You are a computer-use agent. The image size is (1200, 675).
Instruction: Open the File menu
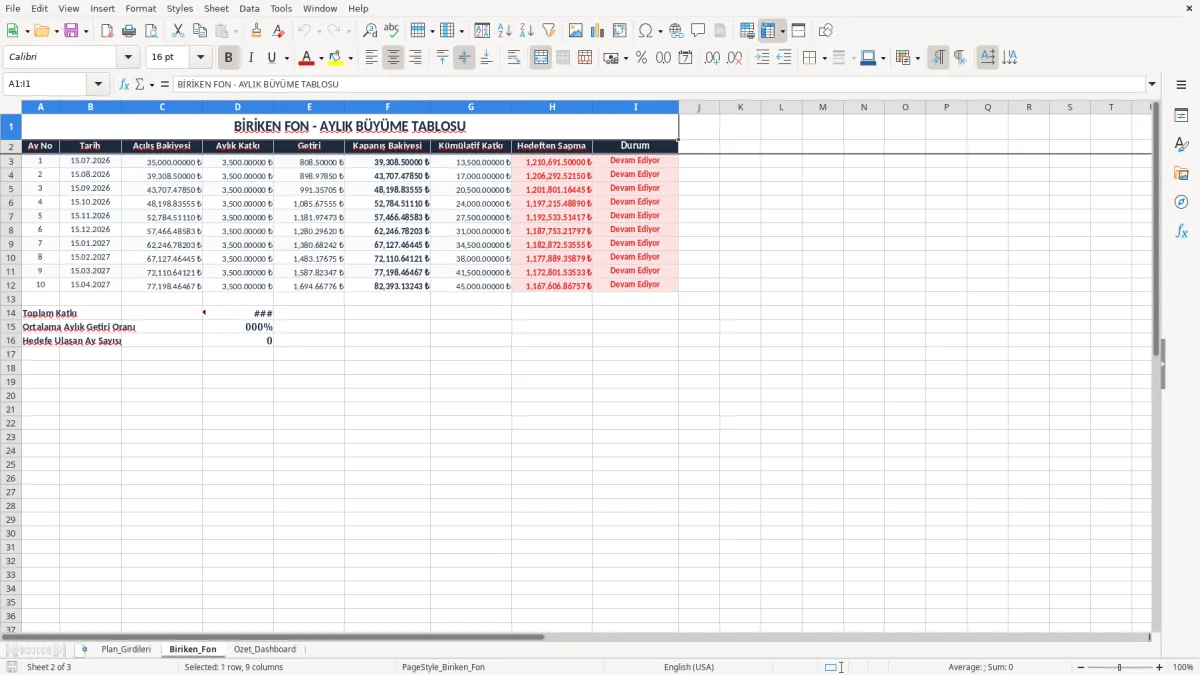click(12, 8)
